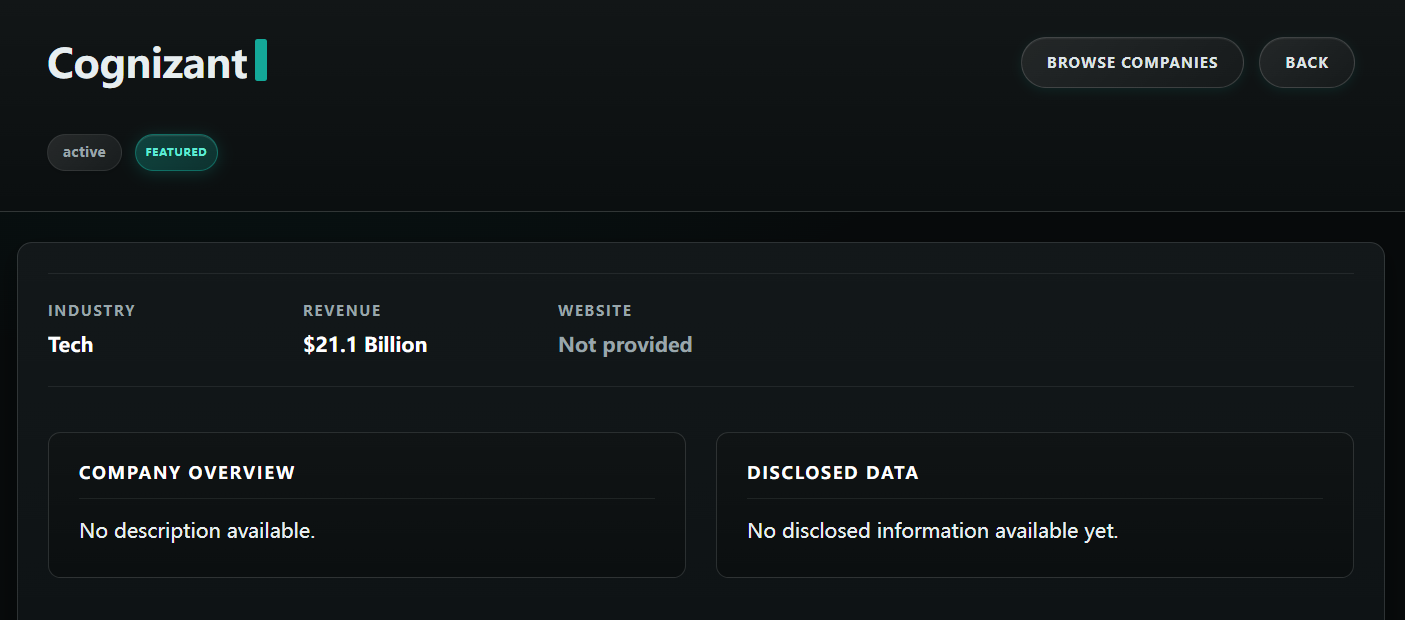1405x620 pixels.
Task: Click the Company Overview heading
Action: (x=187, y=473)
